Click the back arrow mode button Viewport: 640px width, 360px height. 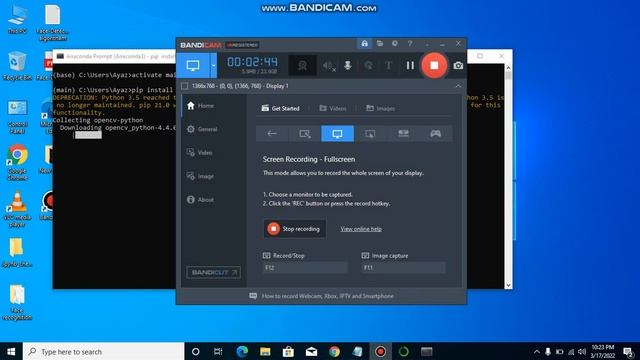272,133
